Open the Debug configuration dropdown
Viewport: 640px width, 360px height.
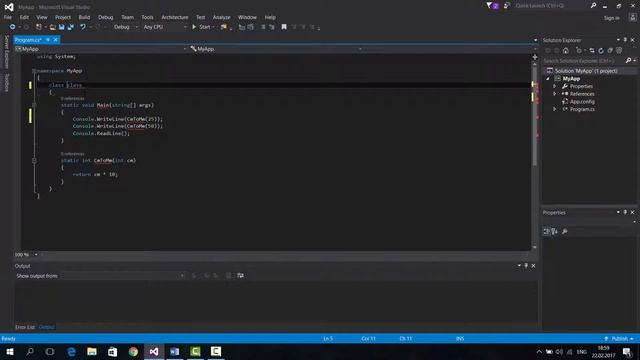pos(125,27)
